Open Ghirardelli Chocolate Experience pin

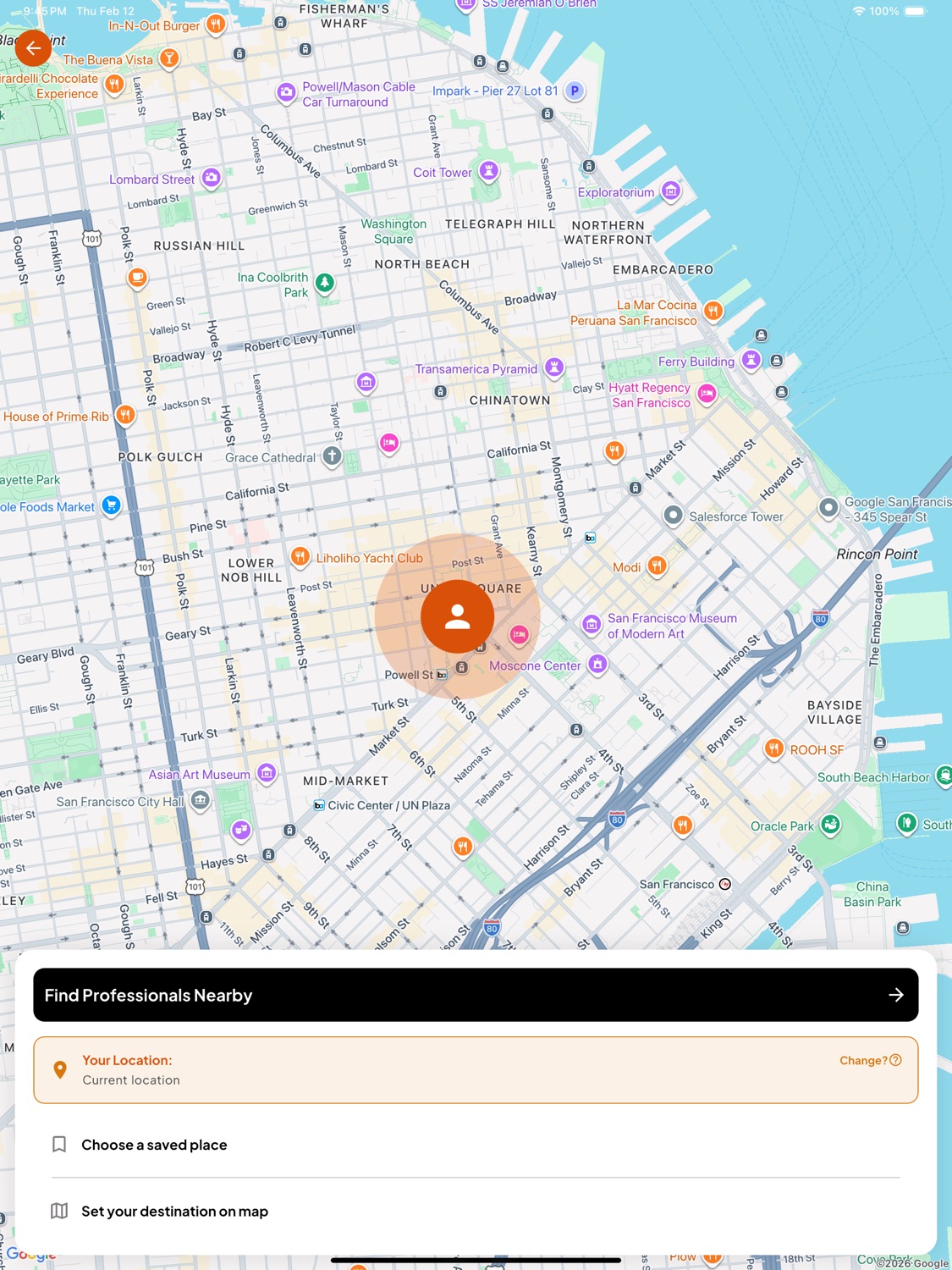tap(114, 84)
